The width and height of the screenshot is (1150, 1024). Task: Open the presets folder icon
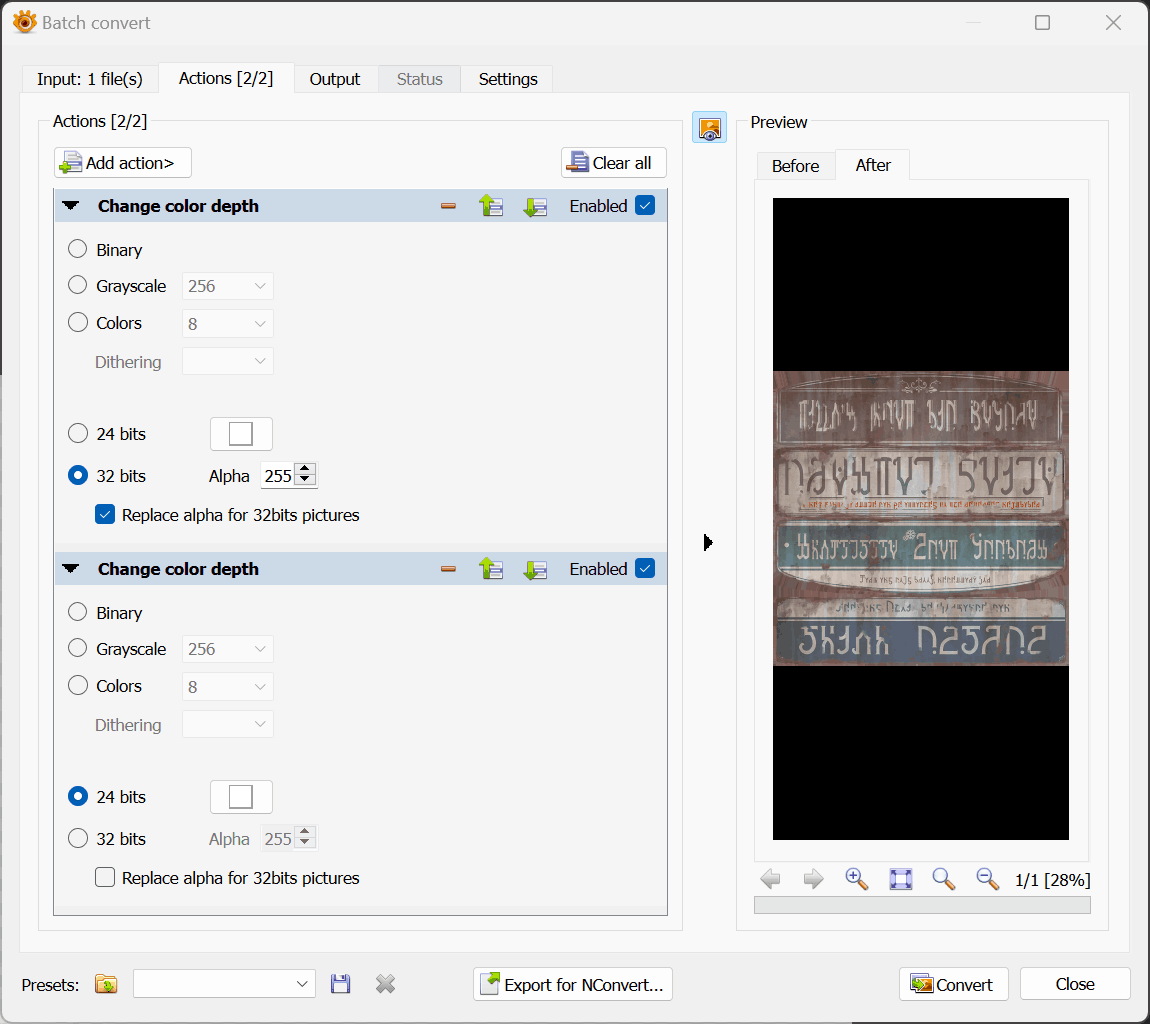click(x=106, y=984)
